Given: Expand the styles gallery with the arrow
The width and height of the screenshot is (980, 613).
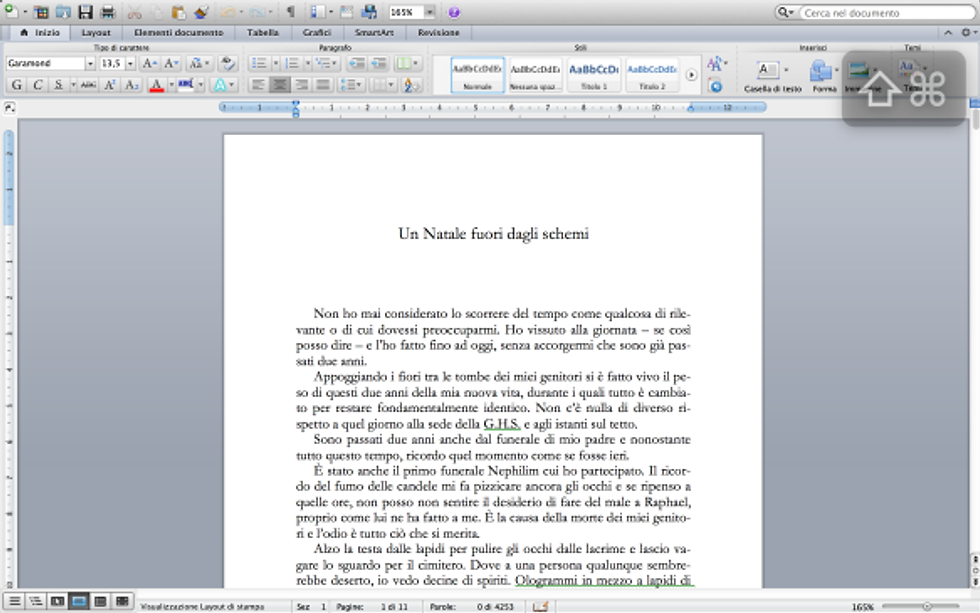Looking at the screenshot, I should point(691,74).
